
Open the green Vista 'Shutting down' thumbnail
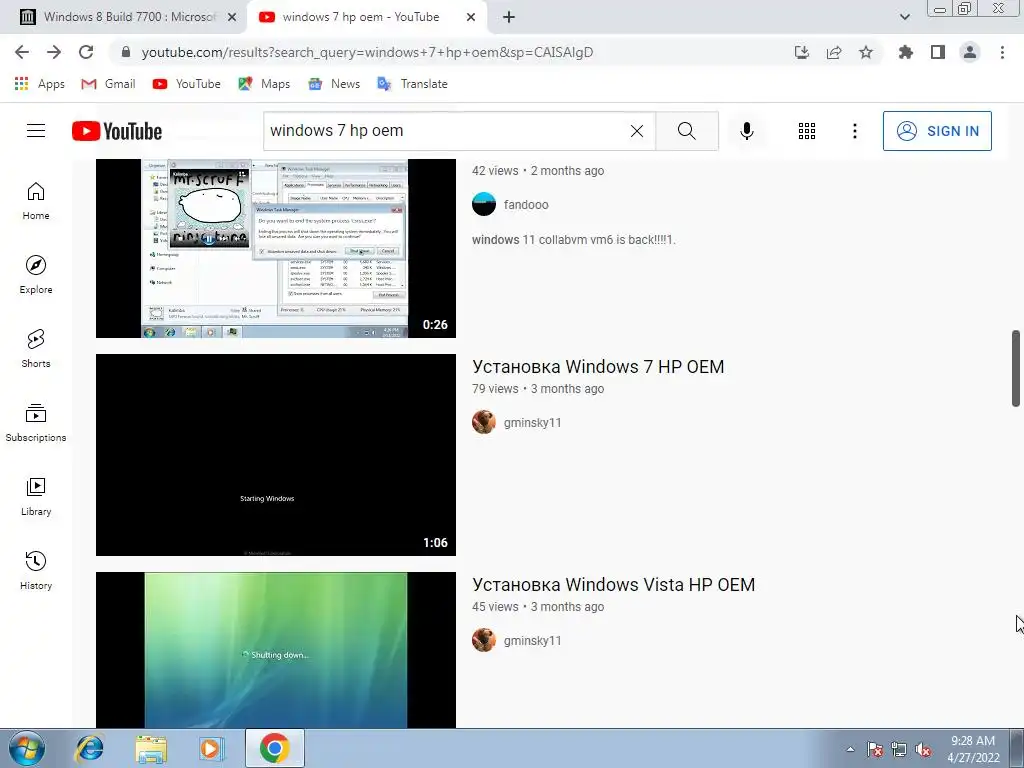coord(276,650)
